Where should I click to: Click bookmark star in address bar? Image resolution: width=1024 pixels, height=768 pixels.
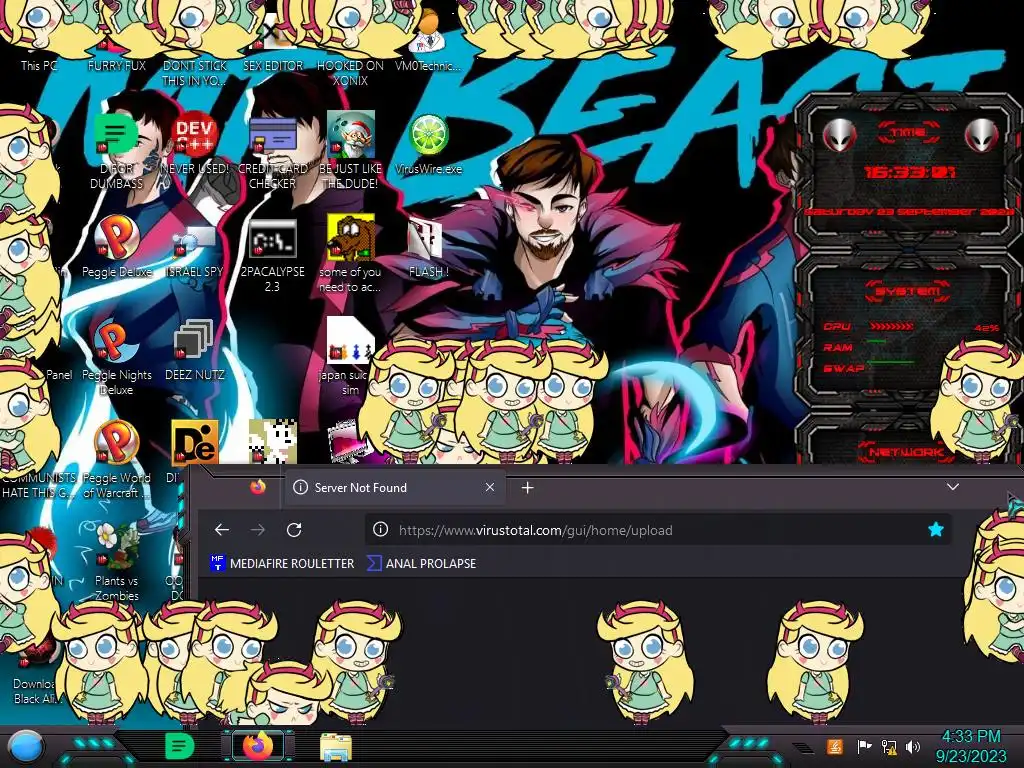click(936, 530)
